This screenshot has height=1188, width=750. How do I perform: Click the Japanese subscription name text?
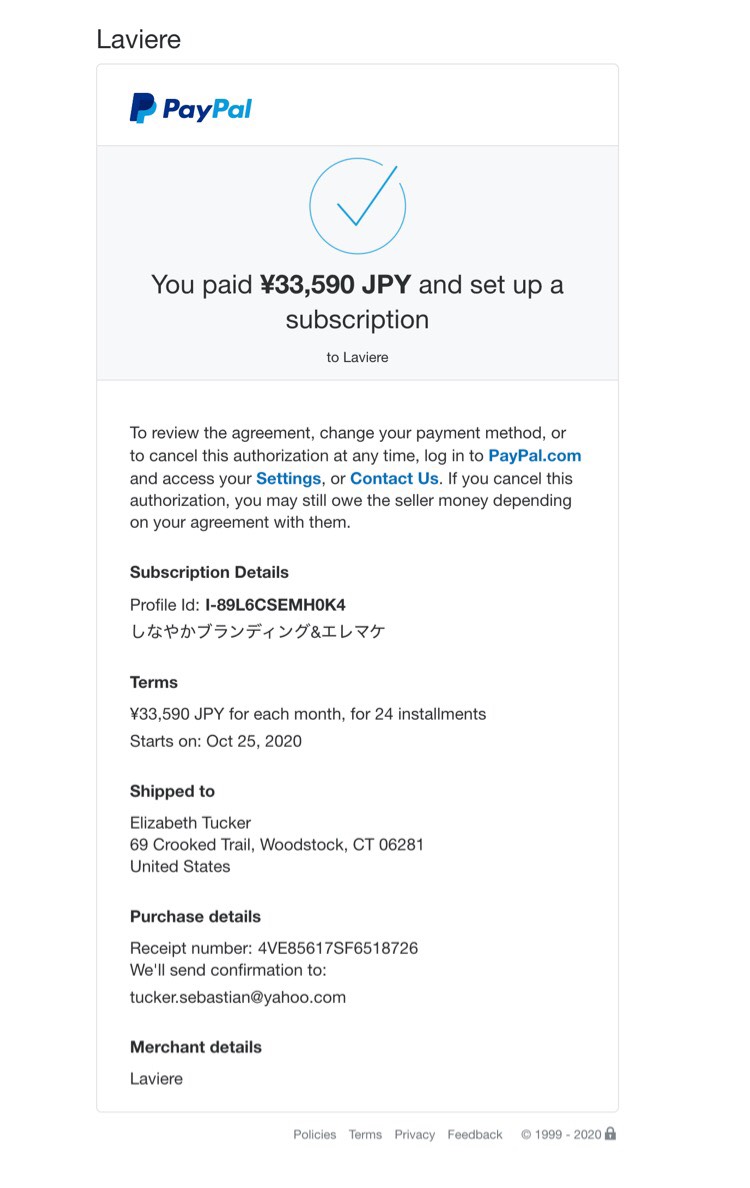pyautogui.click(x=258, y=631)
